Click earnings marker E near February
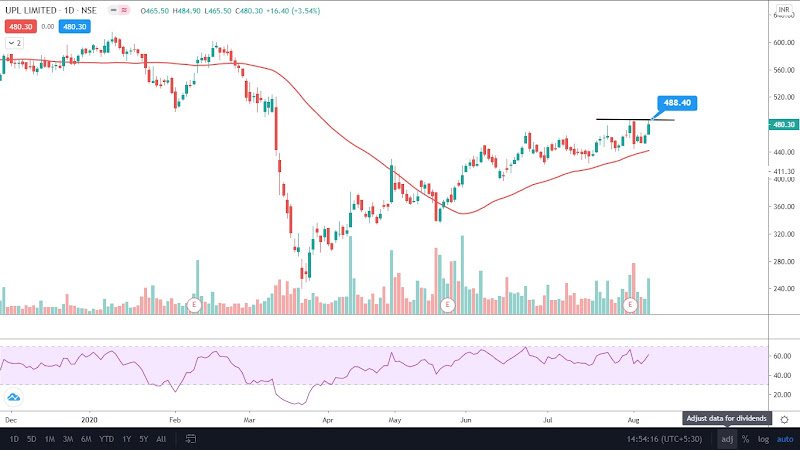 coord(194,305)
